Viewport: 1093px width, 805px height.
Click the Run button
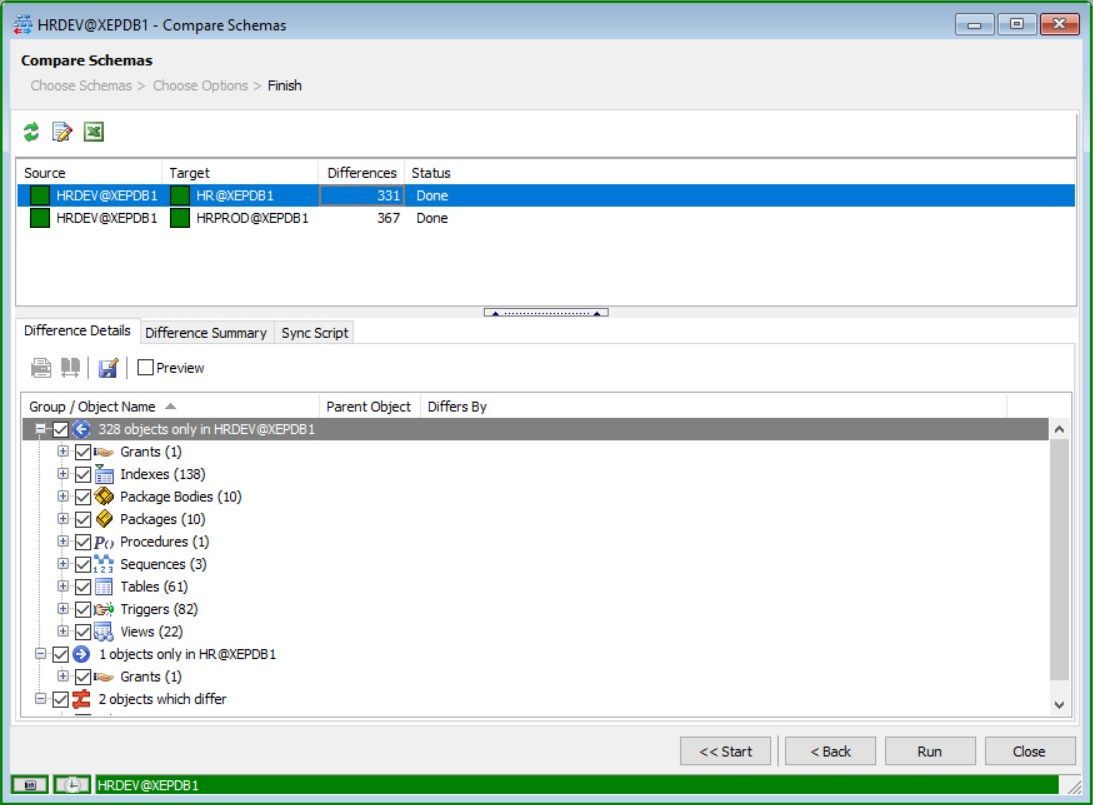coord(930,751)
